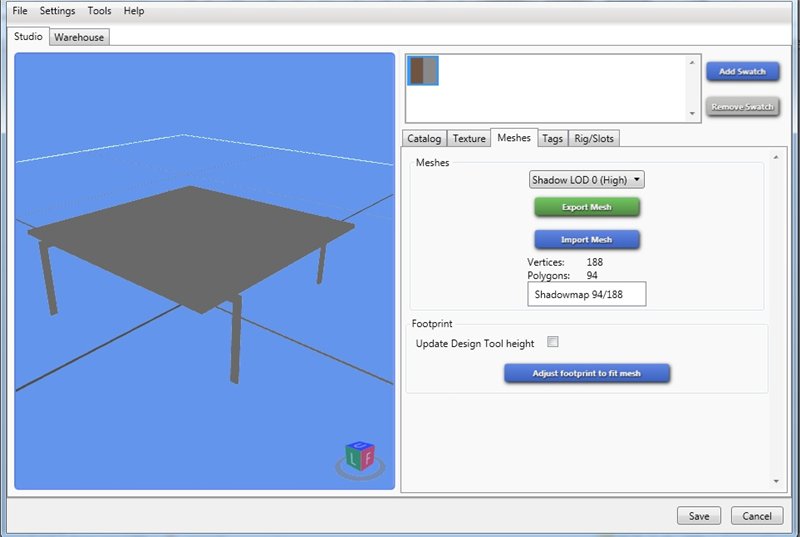Click the Export Mesh button

click(x=587, y=207)
